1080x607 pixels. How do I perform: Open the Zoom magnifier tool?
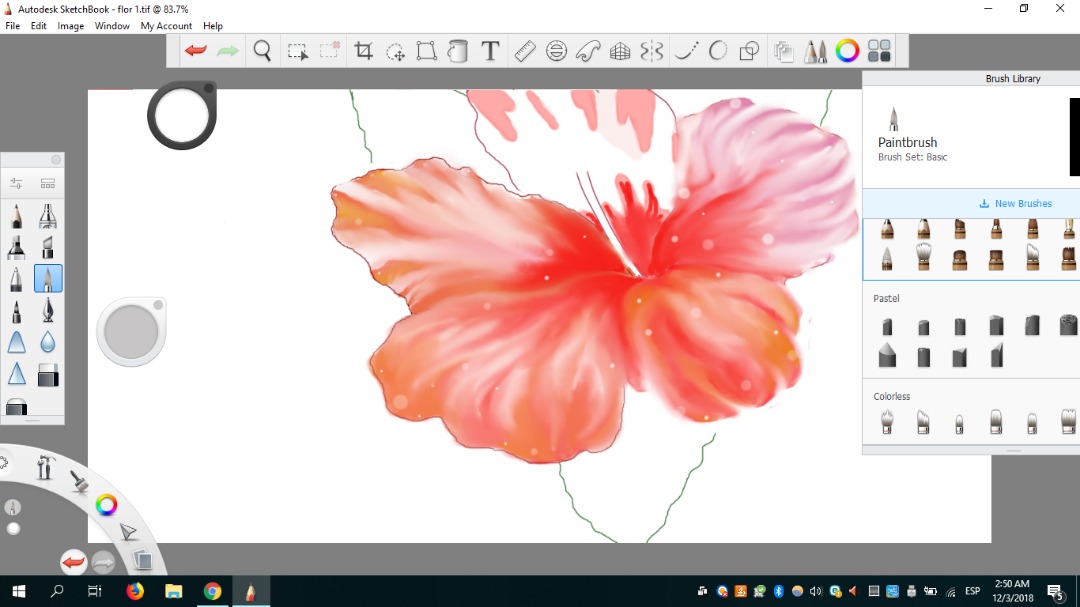coord(262,51)
